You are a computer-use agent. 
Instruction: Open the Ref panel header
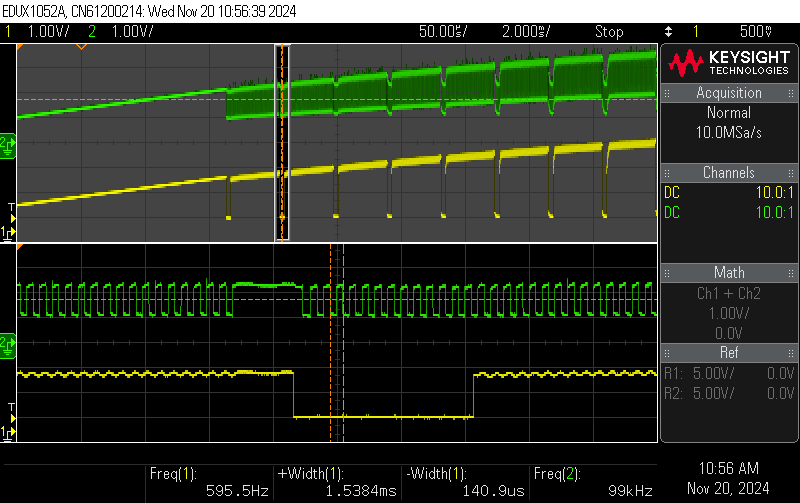click(729, 353)
